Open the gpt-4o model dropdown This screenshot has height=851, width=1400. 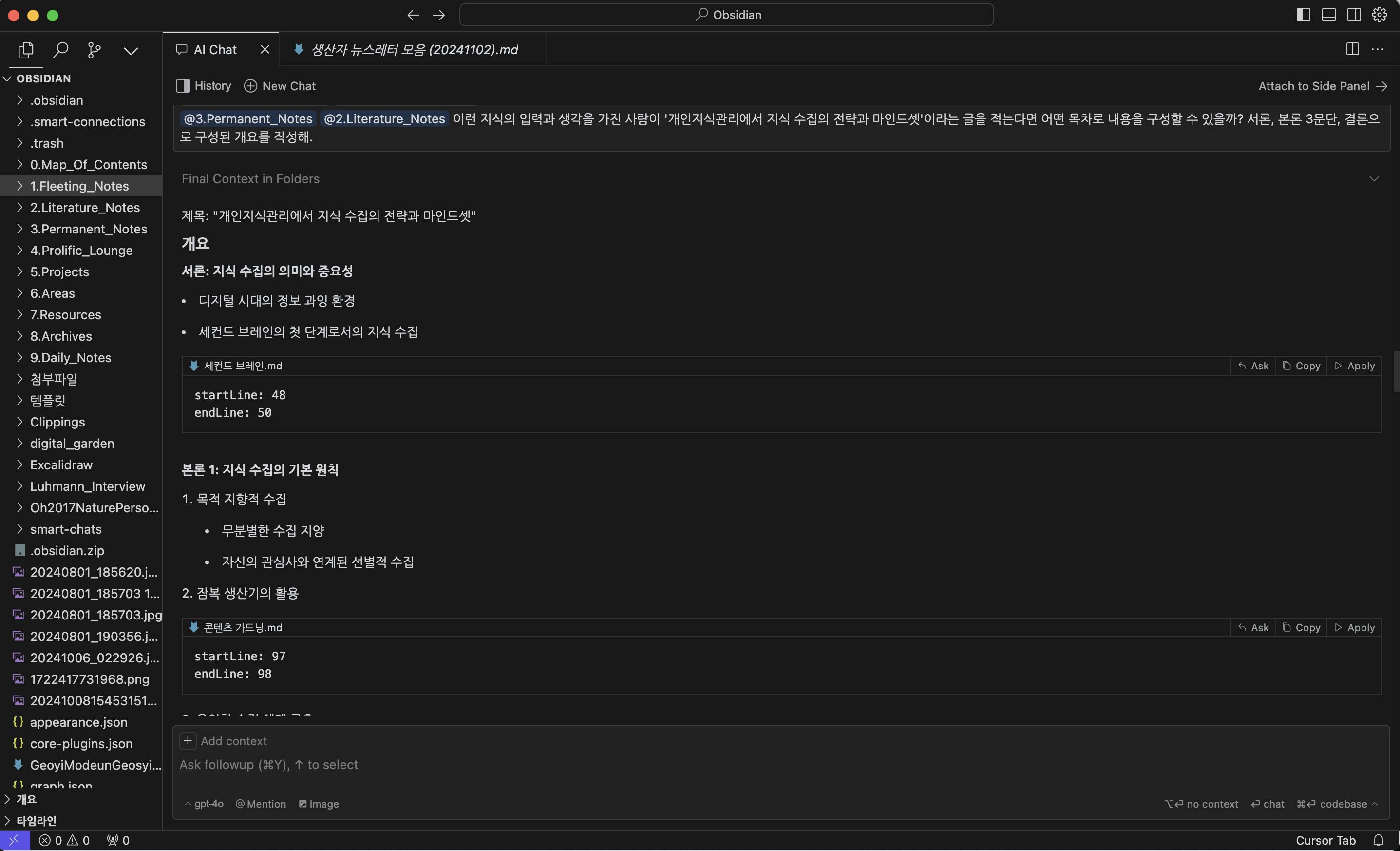(x=204, y=804)
